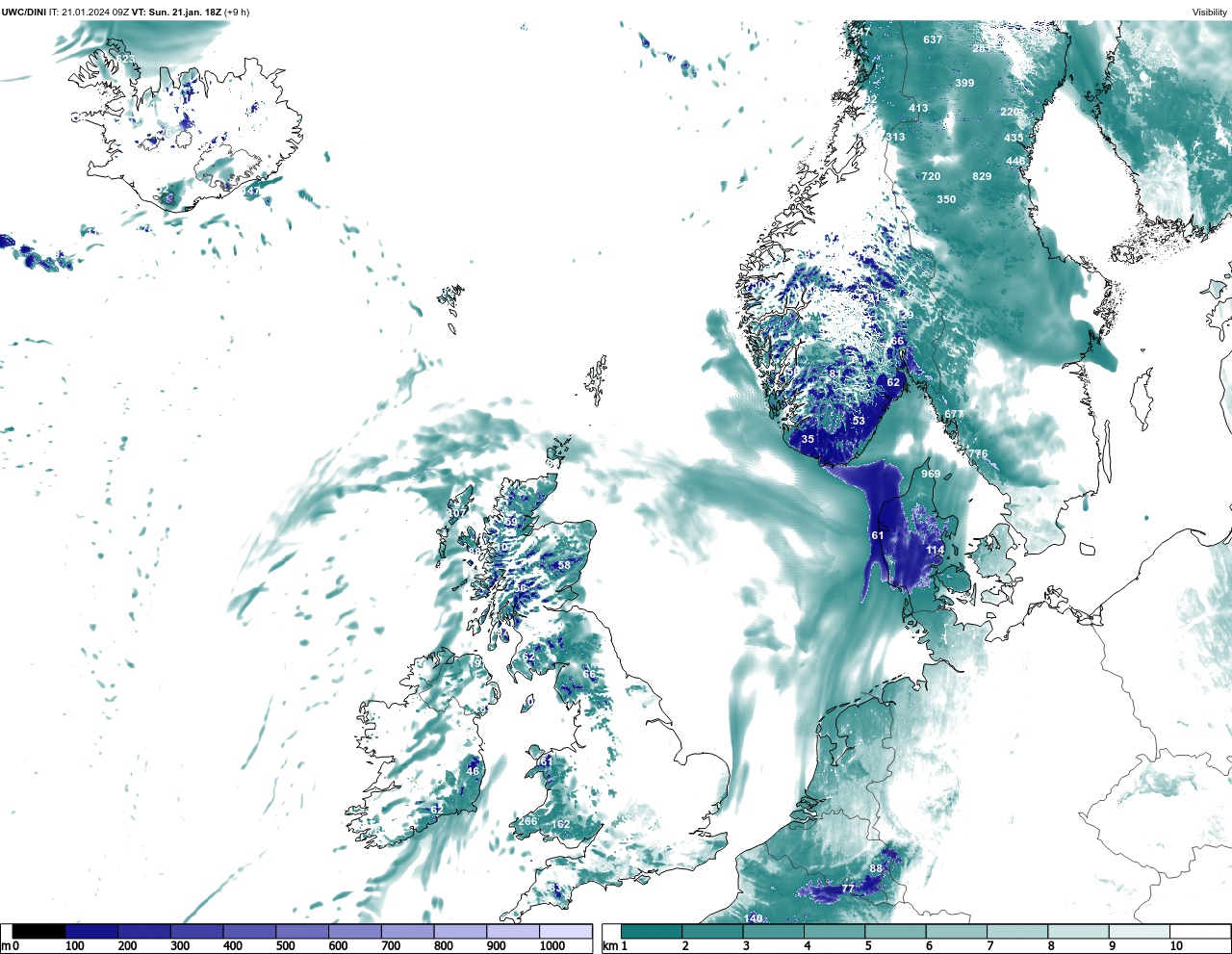Click the black 0–100 m legend swatch
This screenshot has height=954, width=1232.
point(39,931)
